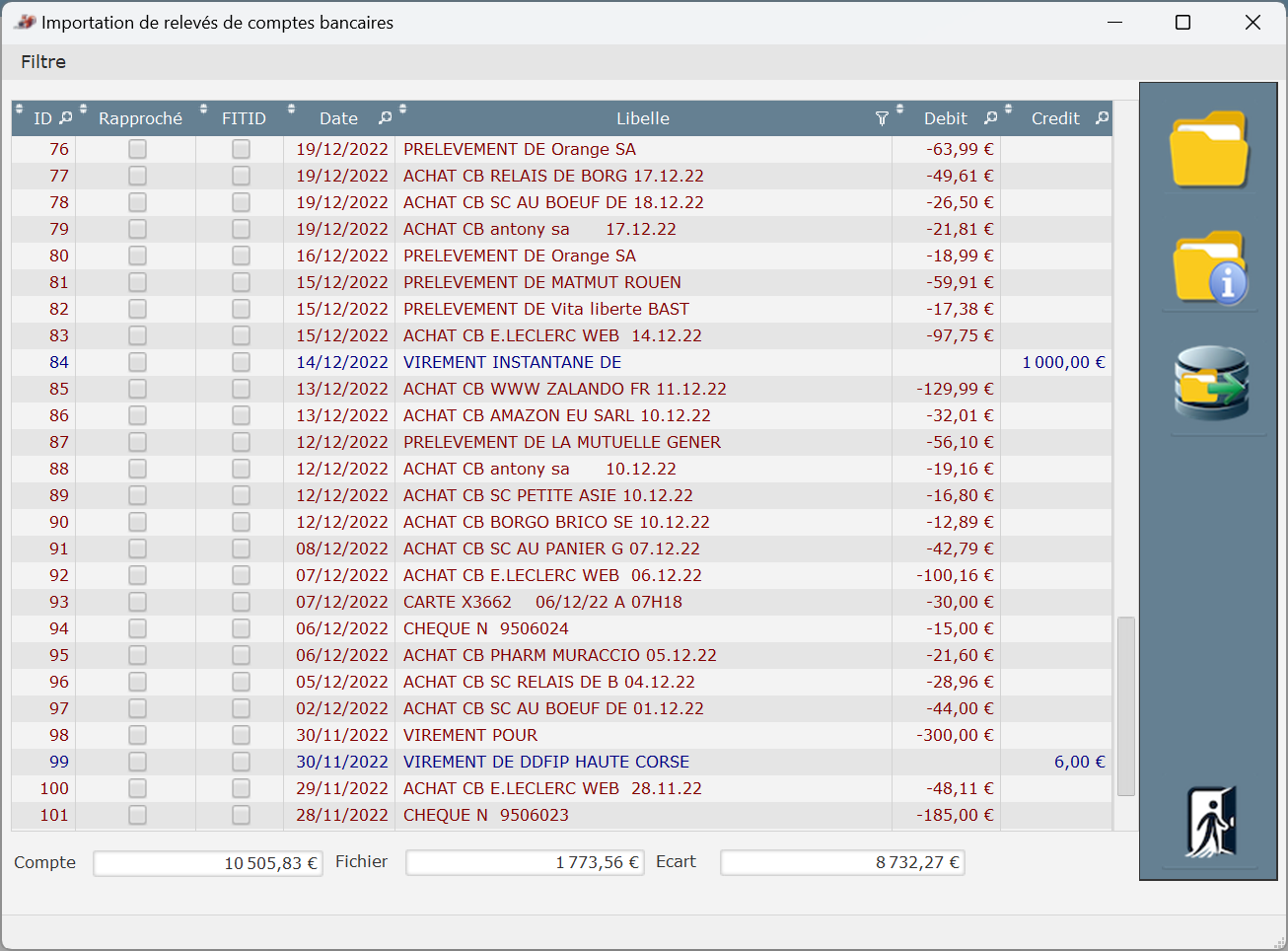Click the magnifier icon in Credit header
Viewport: 1288px width, 951px height.
[x=1102, y=118]
